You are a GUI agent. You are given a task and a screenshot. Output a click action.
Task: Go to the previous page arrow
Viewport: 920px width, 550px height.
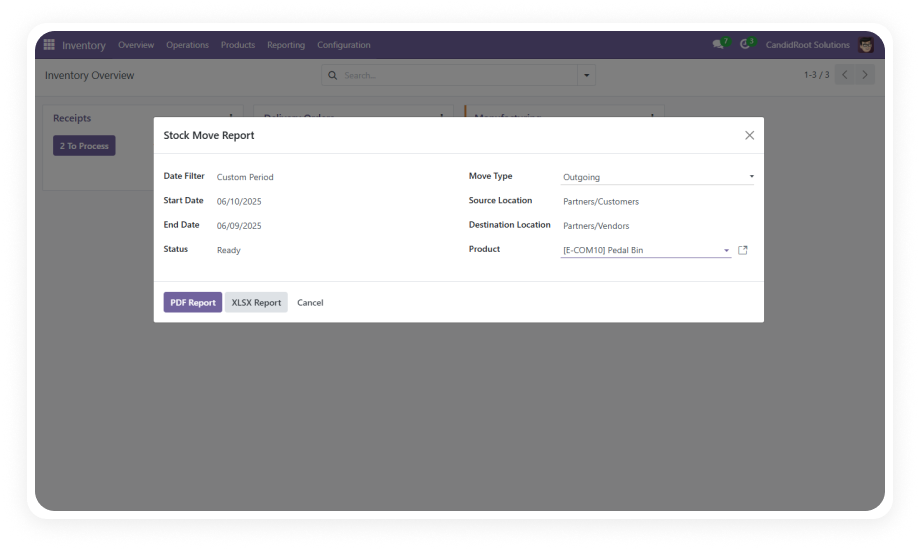click(x=845, y=75)
